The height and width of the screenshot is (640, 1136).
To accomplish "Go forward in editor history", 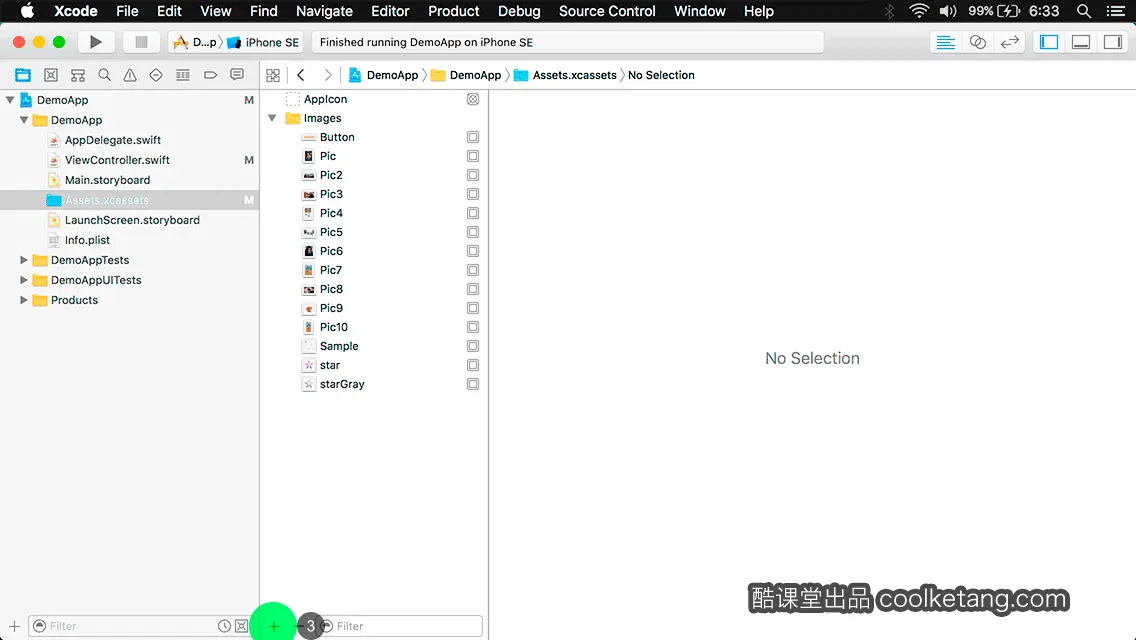I will [327, 75].
